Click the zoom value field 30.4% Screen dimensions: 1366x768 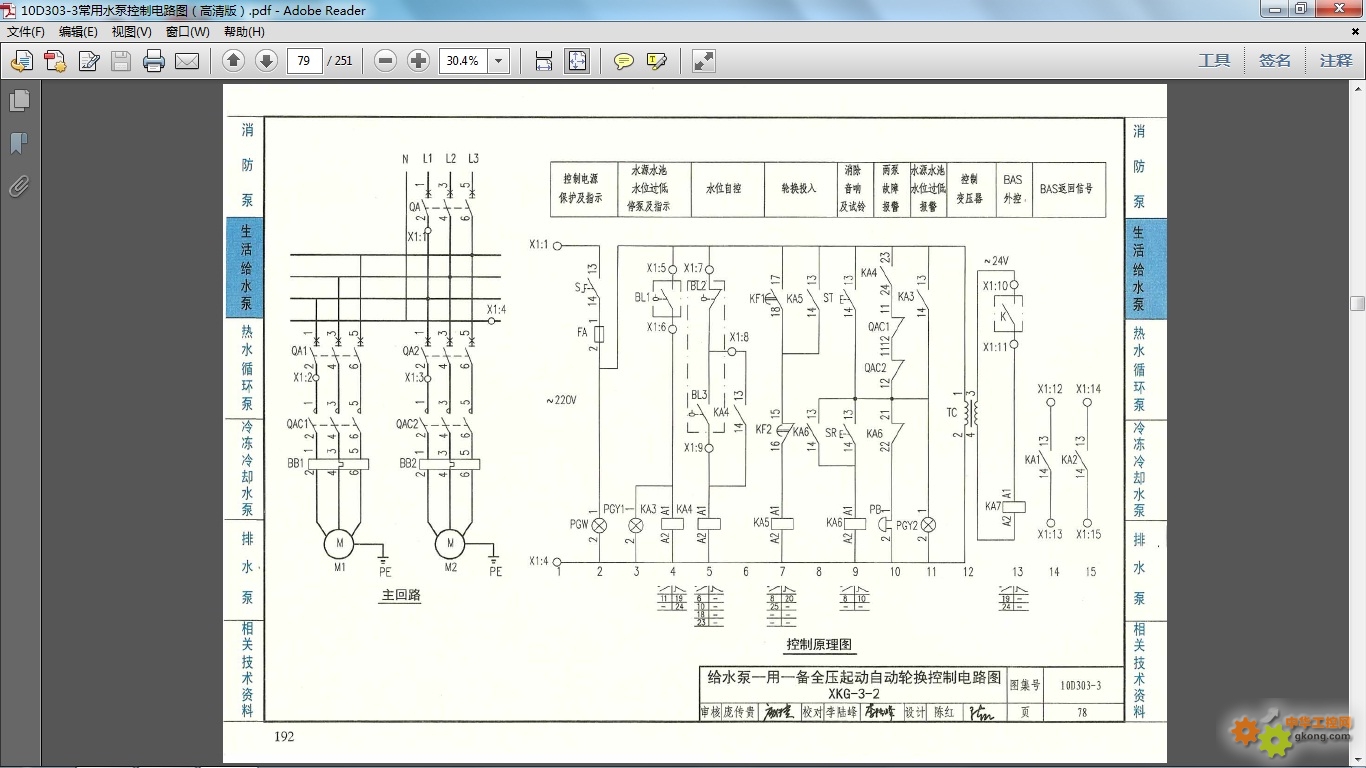pyautogui.click(x=463, y=61)
